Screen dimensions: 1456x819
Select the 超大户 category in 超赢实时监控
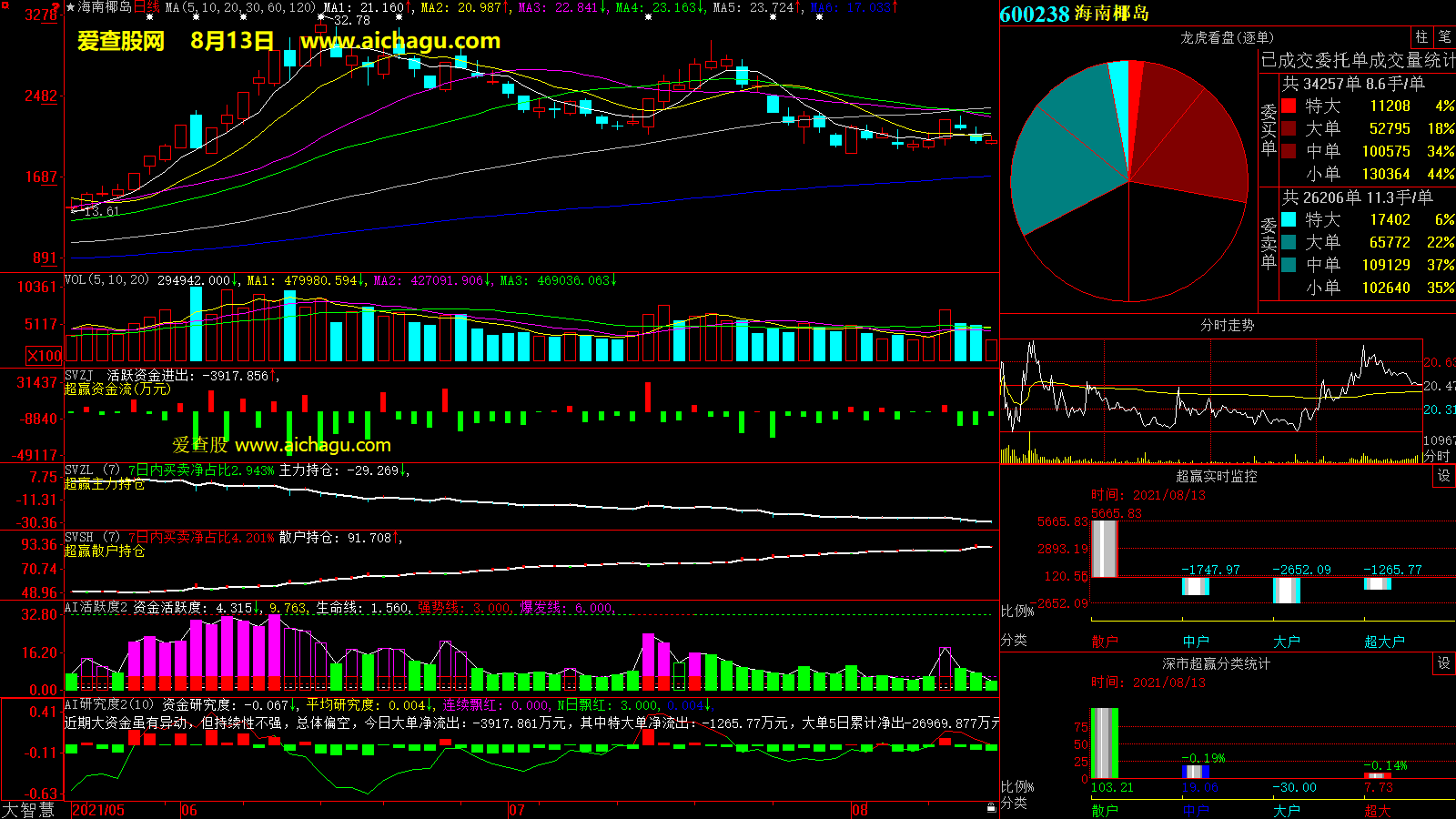(x=1383, y=641)
